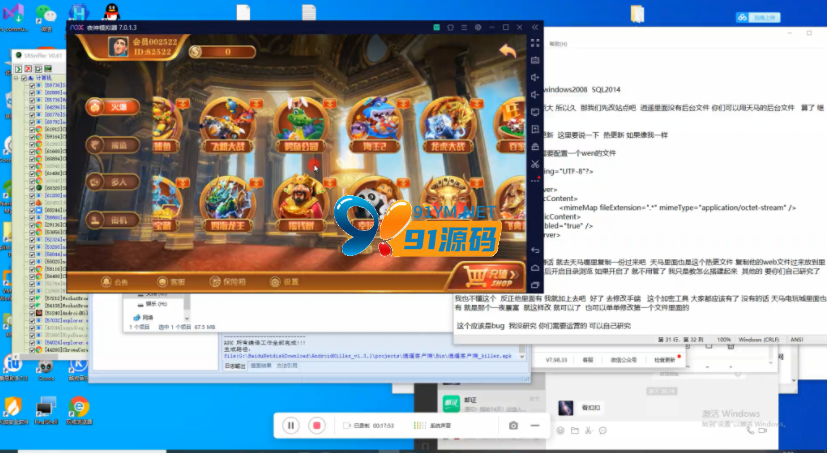The width and height of the screenshot is (836, 453).
Task: Select 多人 category tab in game
Action: pos(112,182)
